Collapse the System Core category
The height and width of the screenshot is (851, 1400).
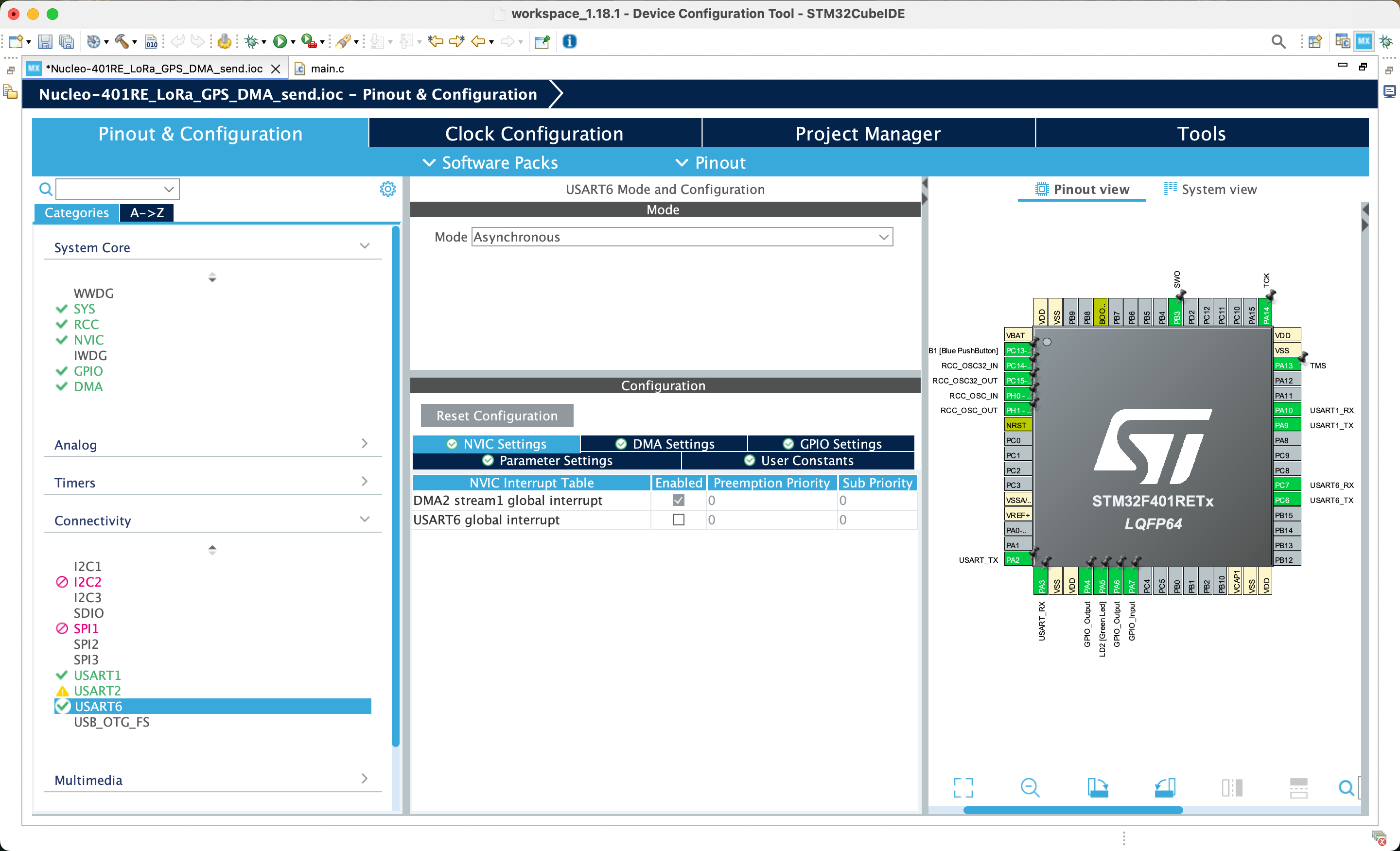click(x=364, y=247)
